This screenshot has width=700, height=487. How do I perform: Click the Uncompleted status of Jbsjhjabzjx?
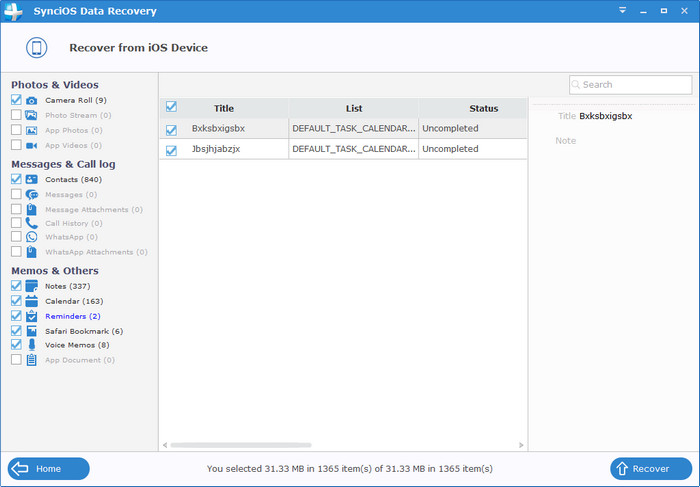pyautogui.click(x=450, y=149)
